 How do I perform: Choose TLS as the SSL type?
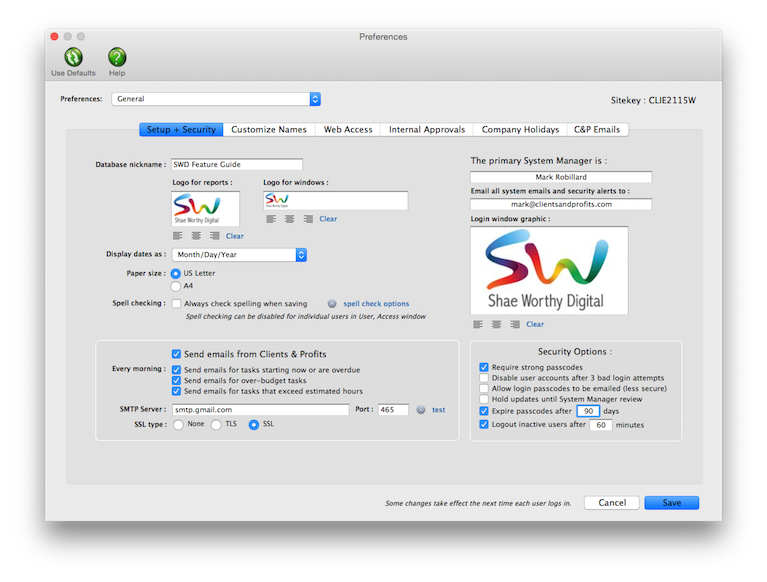(x=215, y=425)
